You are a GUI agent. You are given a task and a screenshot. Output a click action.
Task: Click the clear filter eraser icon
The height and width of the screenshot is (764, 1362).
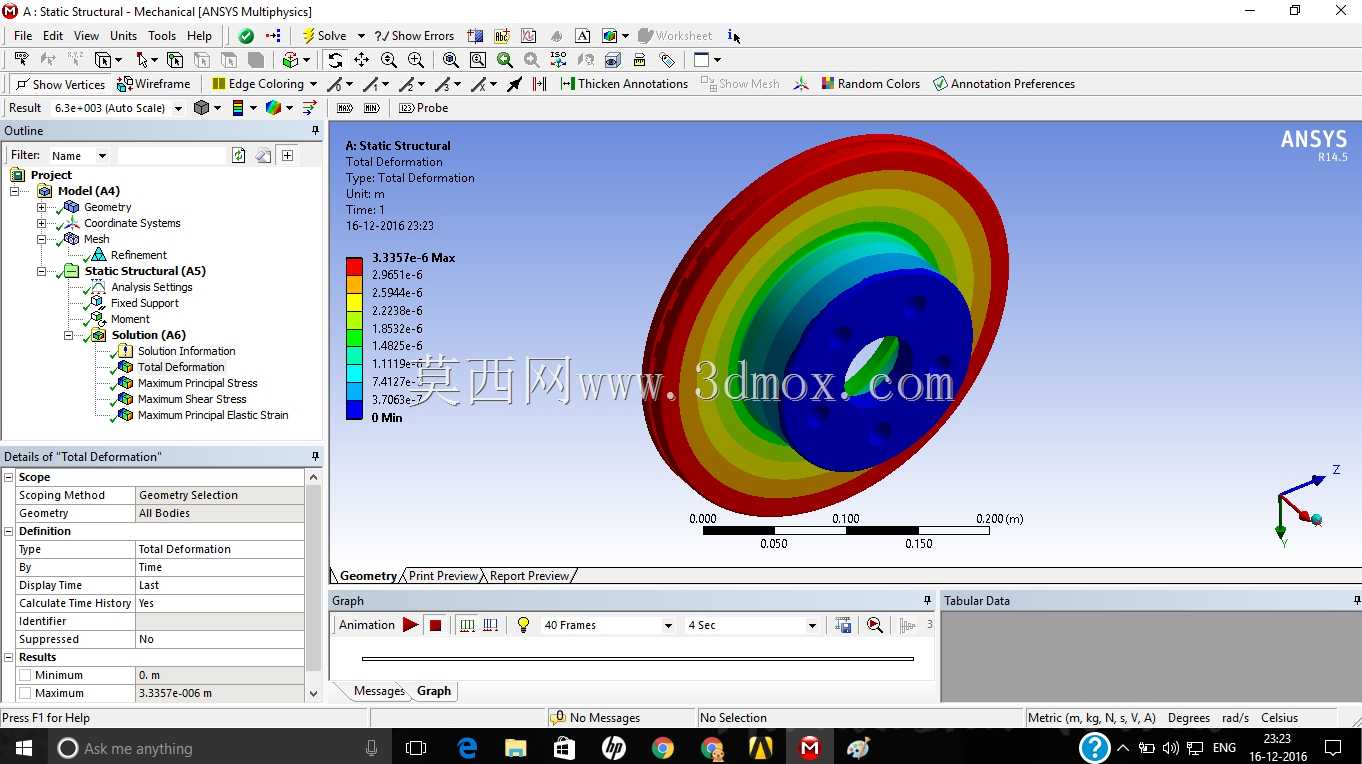pos(263,155)
